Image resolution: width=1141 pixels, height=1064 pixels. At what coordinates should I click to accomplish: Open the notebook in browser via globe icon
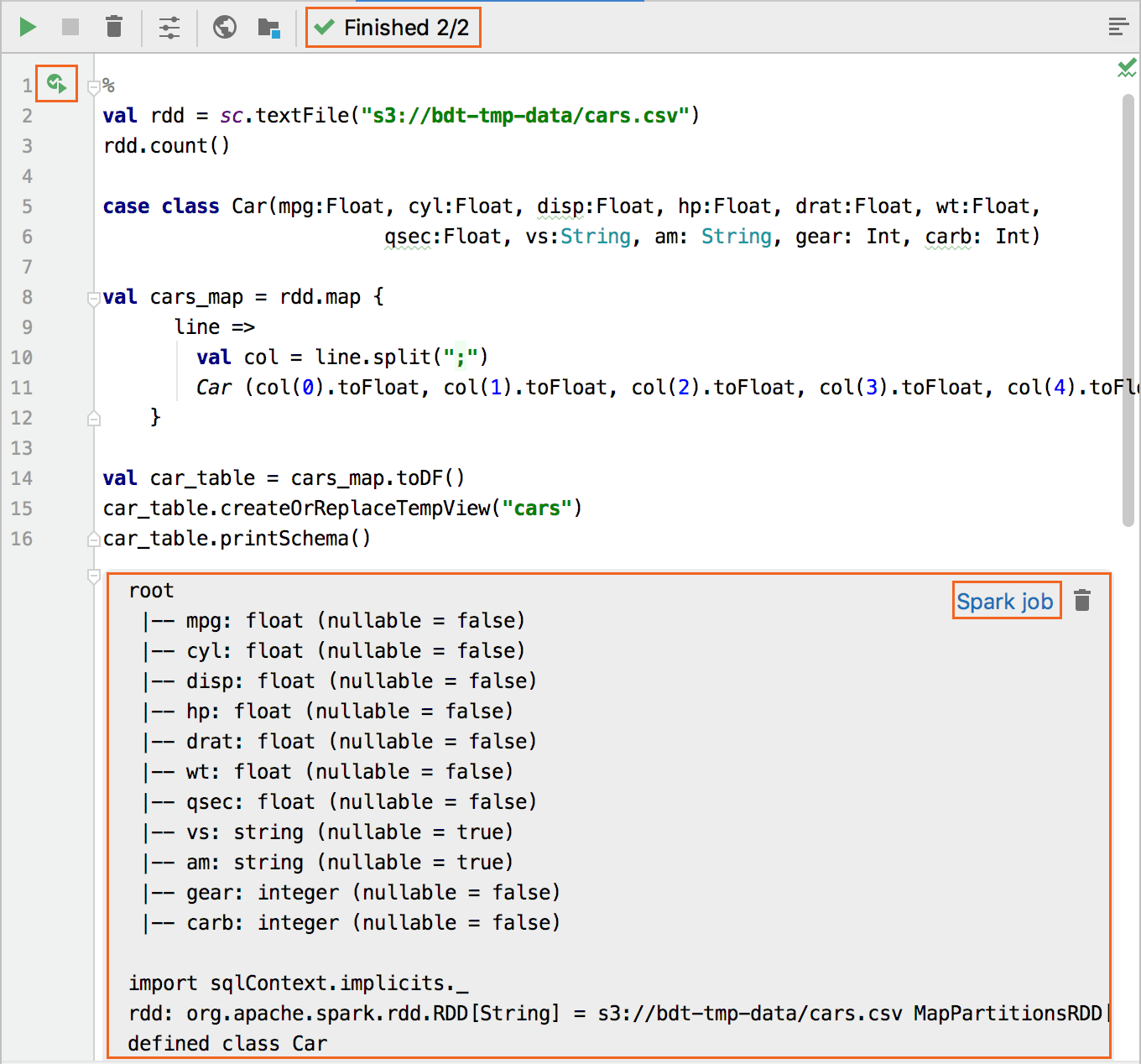pyautogui.click(x=224, y=28)
